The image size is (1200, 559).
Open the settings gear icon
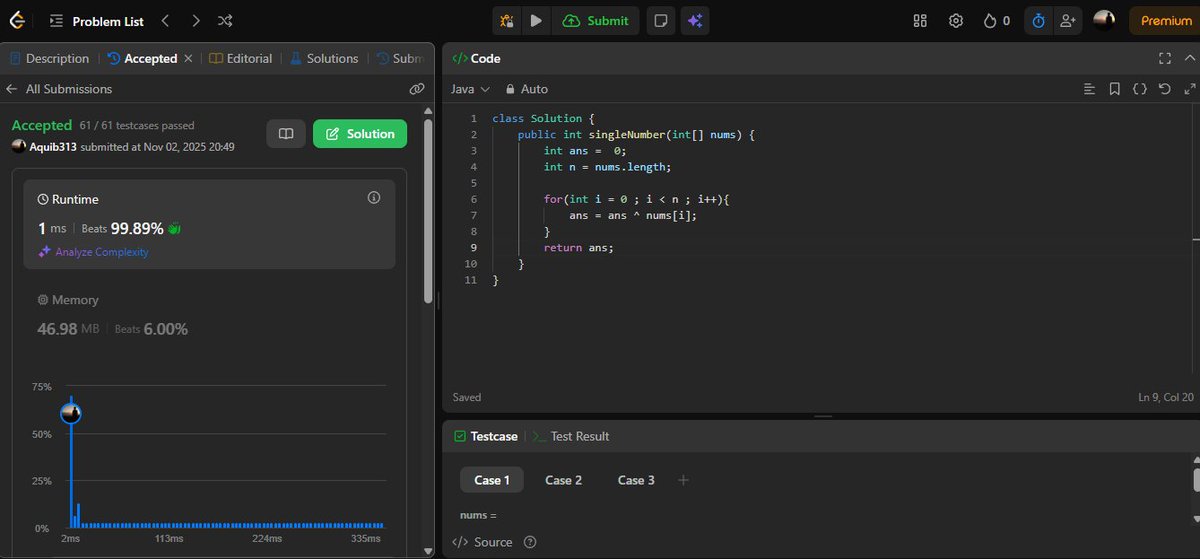tap(956, 20)
